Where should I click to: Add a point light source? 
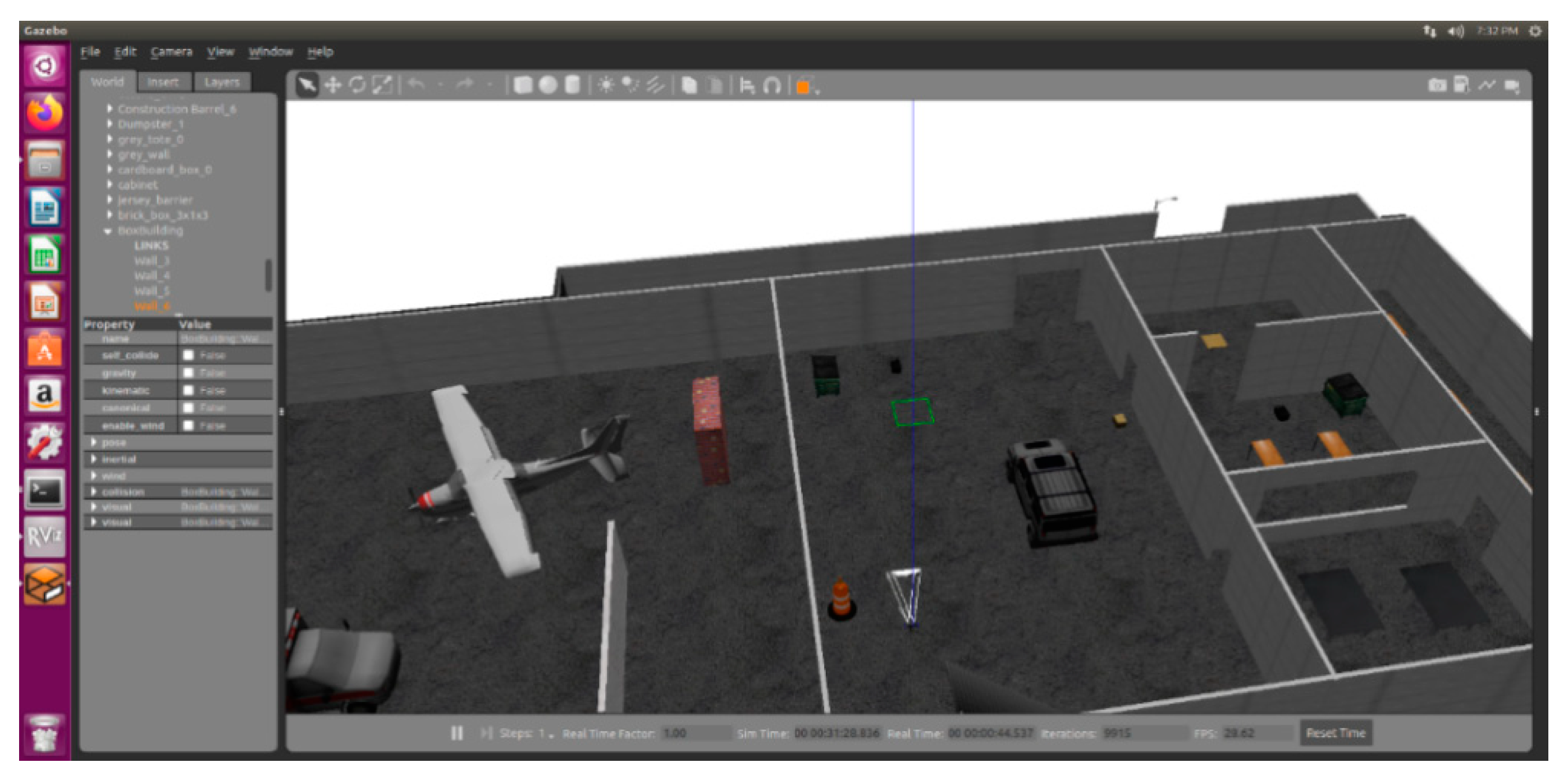coord(606,85)
